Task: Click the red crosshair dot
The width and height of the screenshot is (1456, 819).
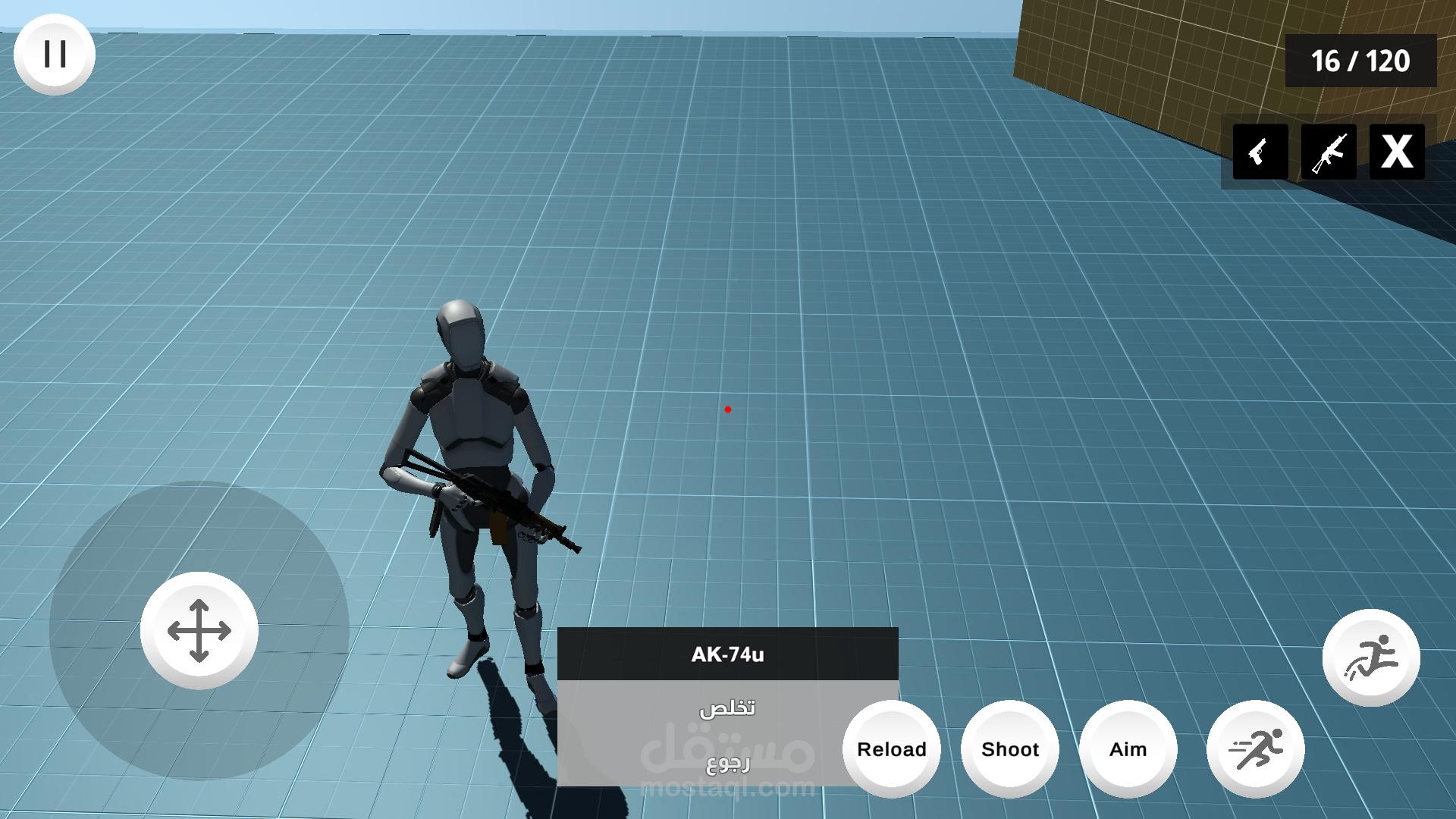Action: pyautogui.click(x=727, y=409)
